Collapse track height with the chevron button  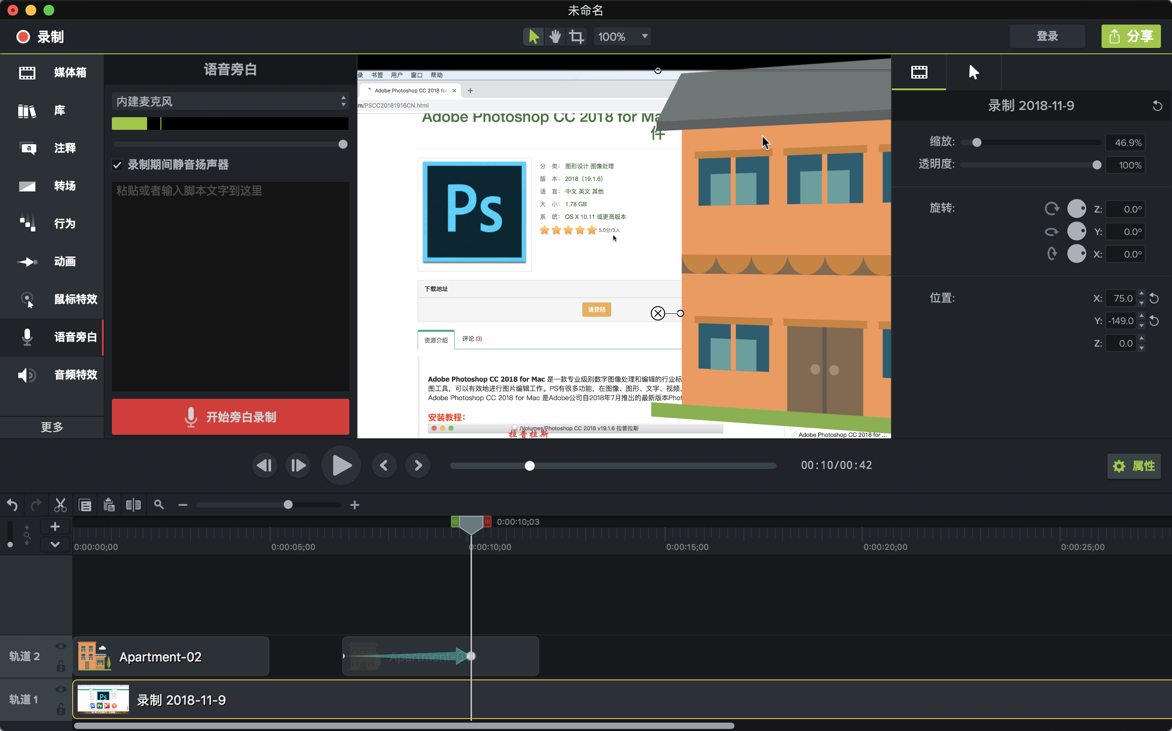click(55, 543)
